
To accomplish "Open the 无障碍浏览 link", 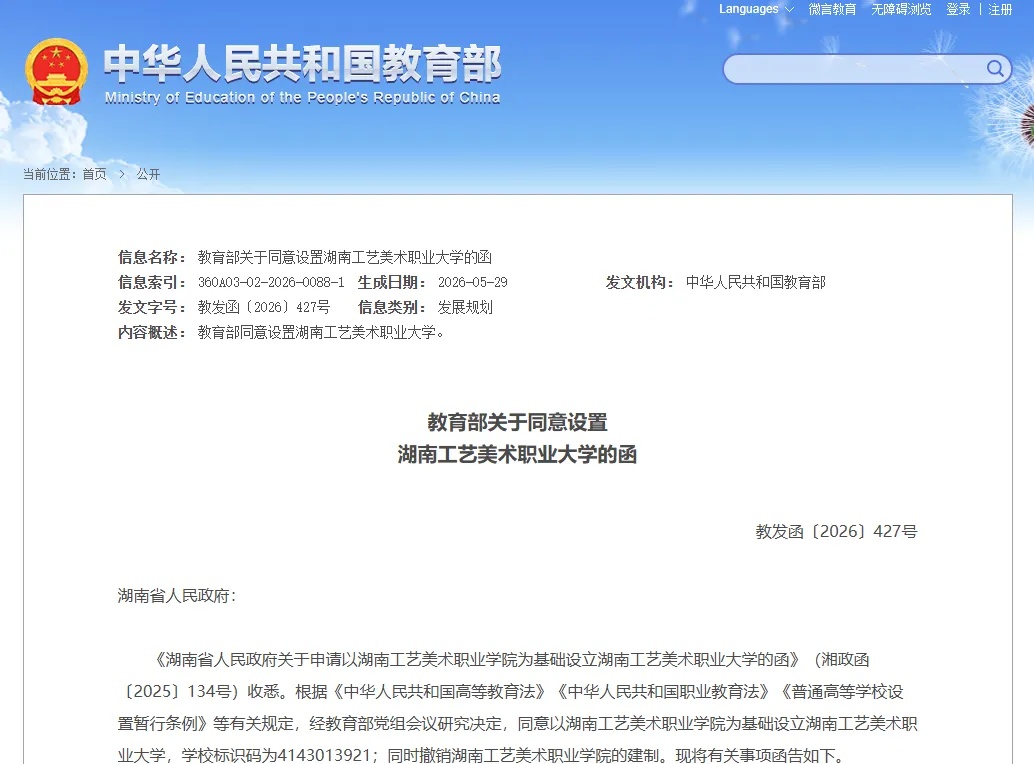I will pos(901,9).
